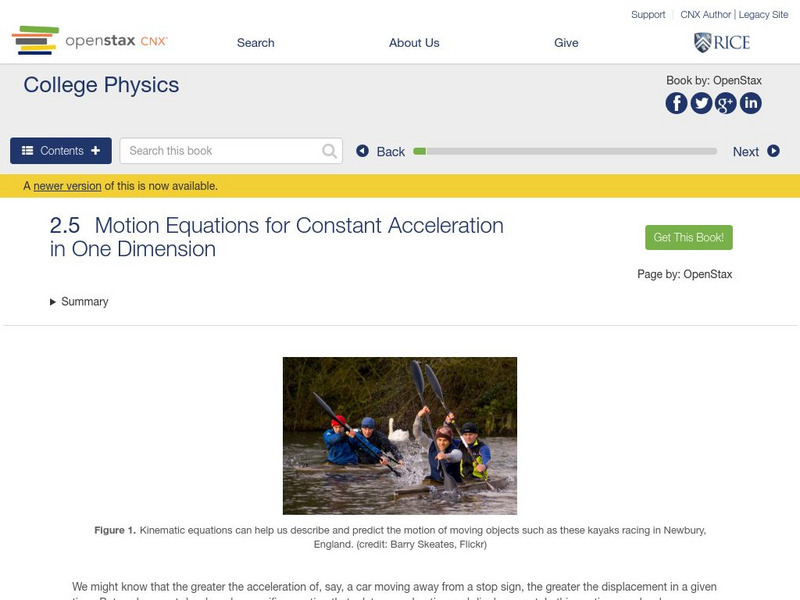Focus the Search this book field

[x=220, y=151]
